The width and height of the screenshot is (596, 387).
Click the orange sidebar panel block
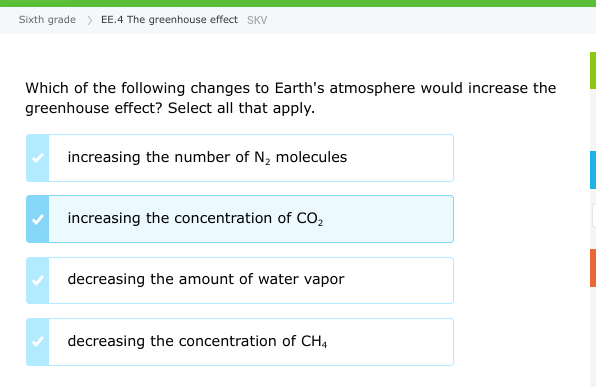(593, 268)
